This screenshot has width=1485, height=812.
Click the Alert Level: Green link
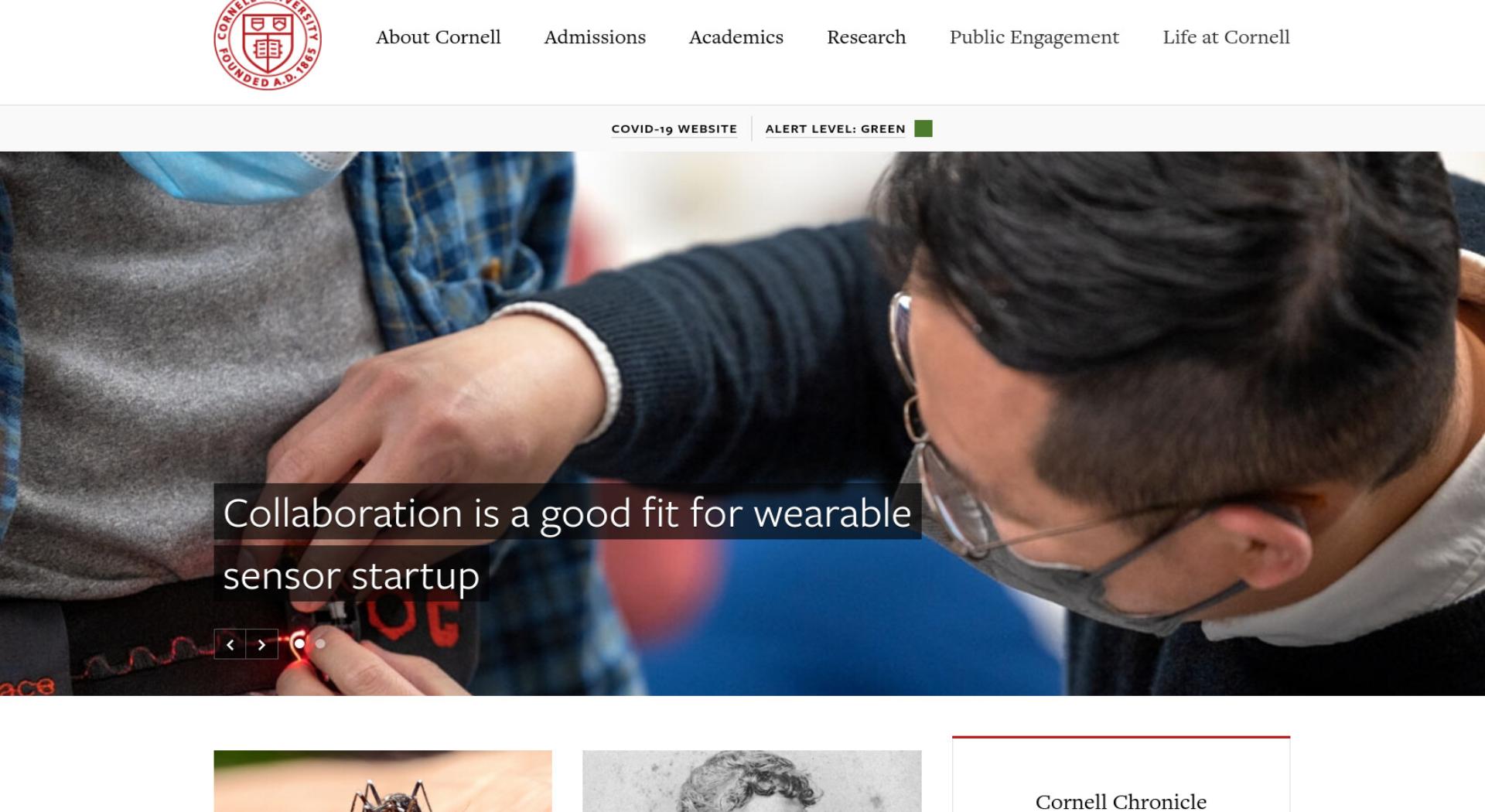835,128
